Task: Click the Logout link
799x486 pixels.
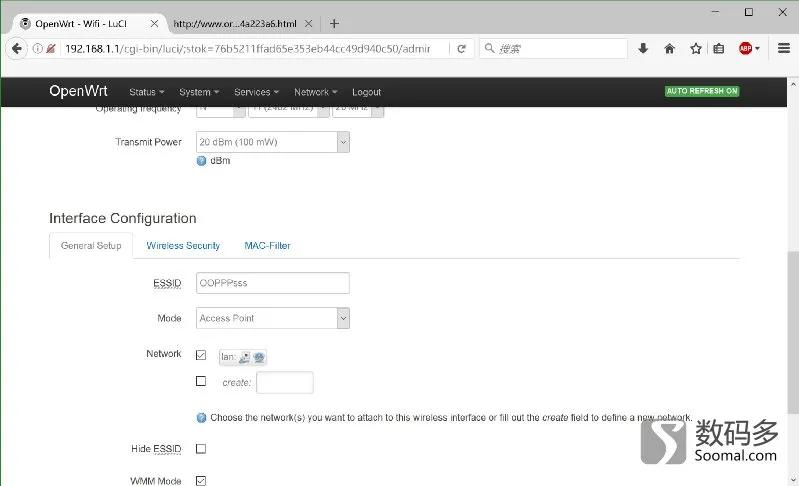Action: [366, 92]
